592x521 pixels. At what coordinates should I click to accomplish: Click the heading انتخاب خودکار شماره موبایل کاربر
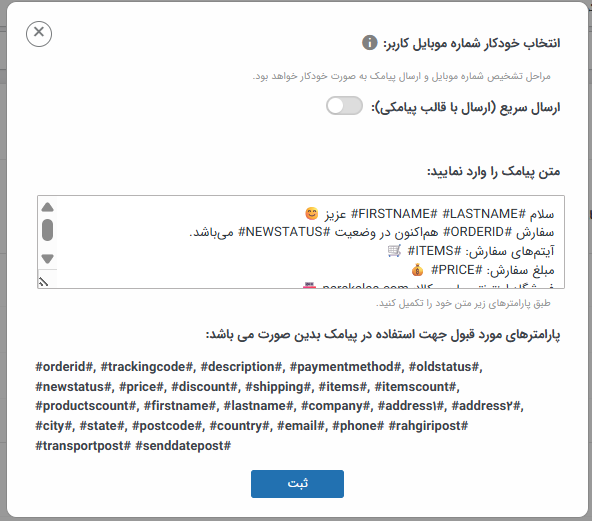tap(472, 43)
